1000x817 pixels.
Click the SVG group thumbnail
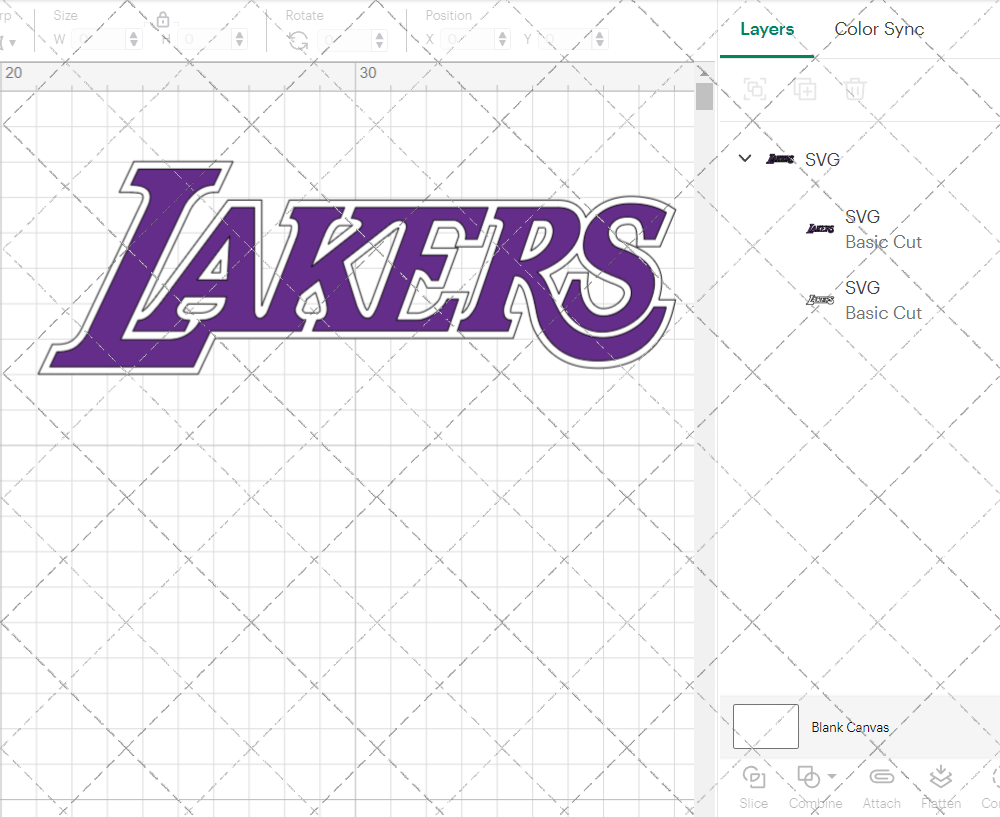780,159
